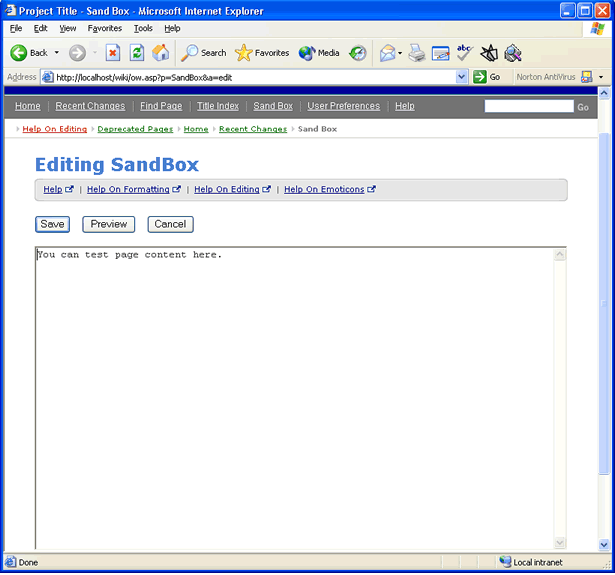Click the Research magnifier icon

point(513,53)
